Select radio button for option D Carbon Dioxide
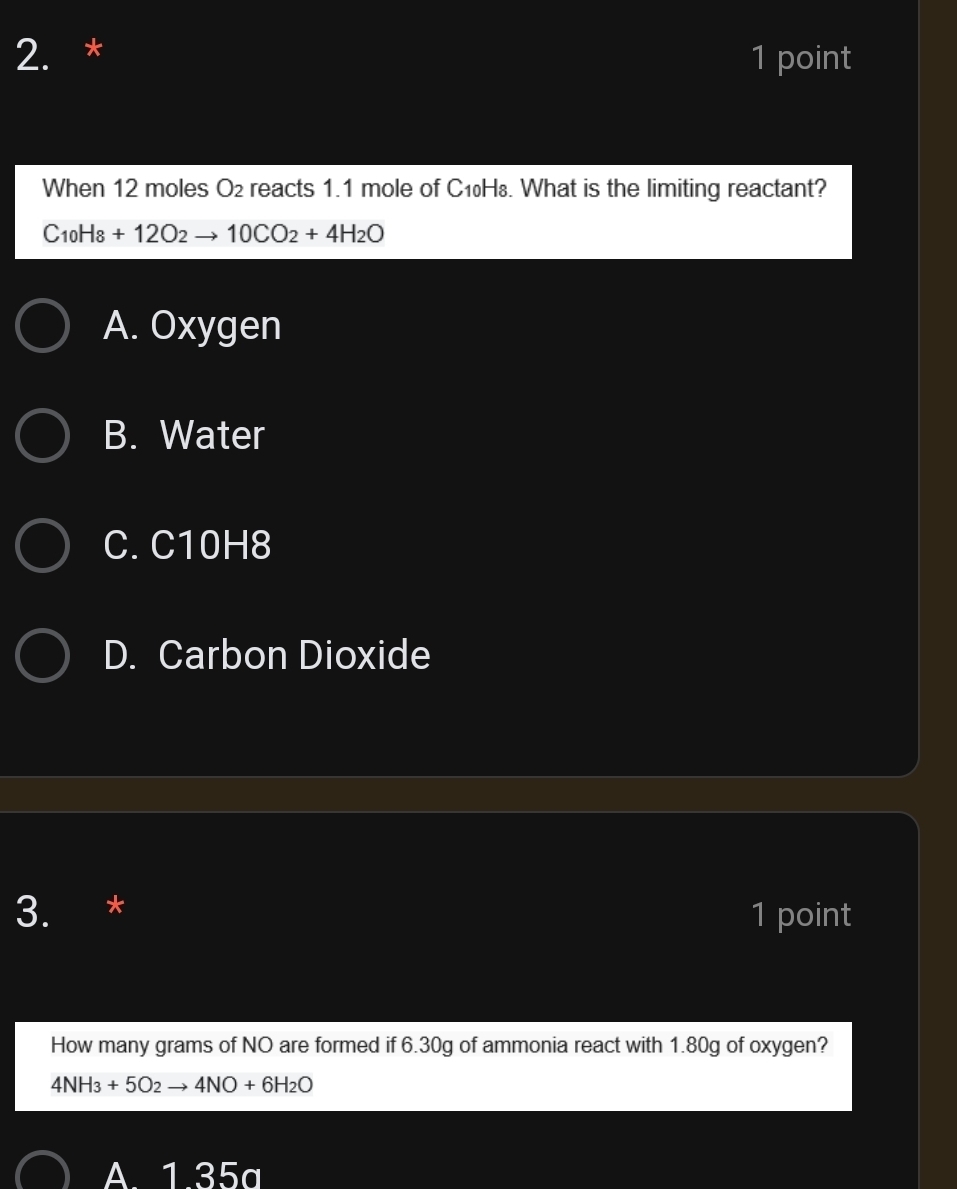 43,655
